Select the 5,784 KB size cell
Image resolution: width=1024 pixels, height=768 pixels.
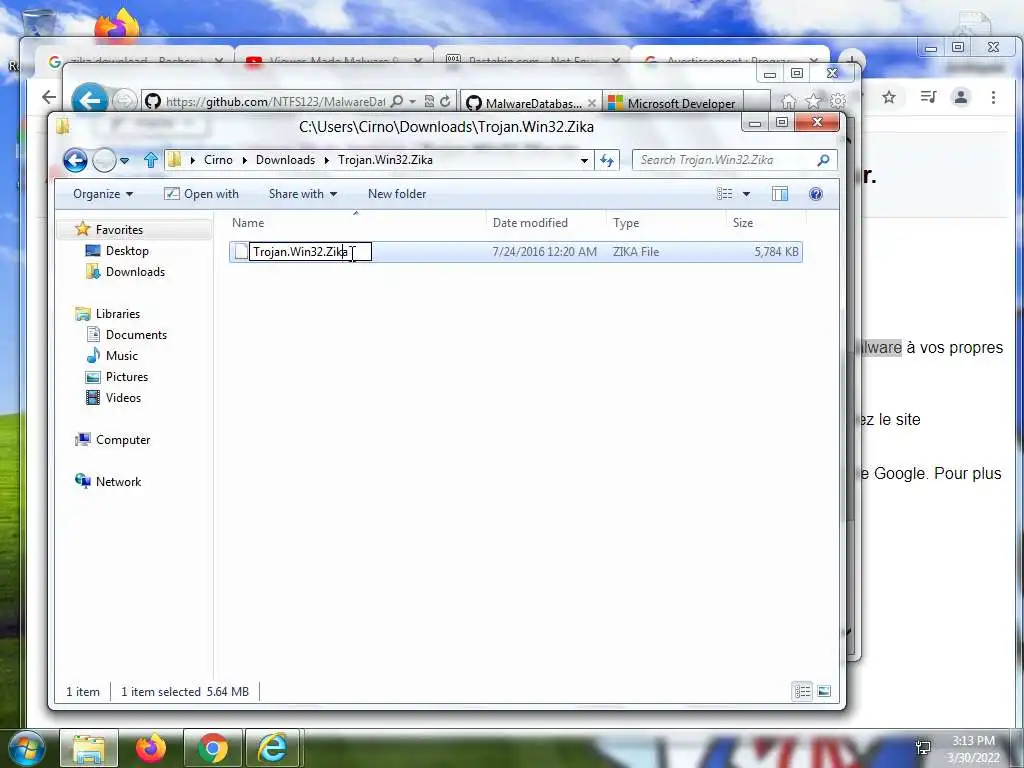[x=776, y=252]
